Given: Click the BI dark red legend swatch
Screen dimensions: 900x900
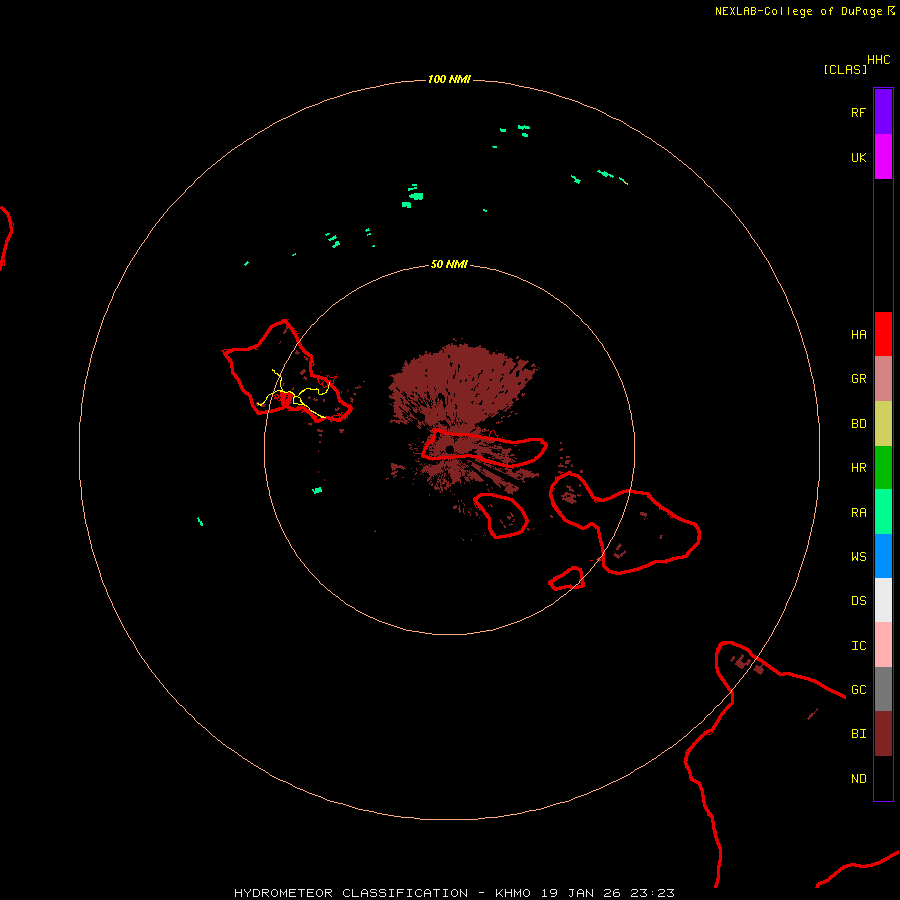Looking at the screenshot, I should pos(883,734).
